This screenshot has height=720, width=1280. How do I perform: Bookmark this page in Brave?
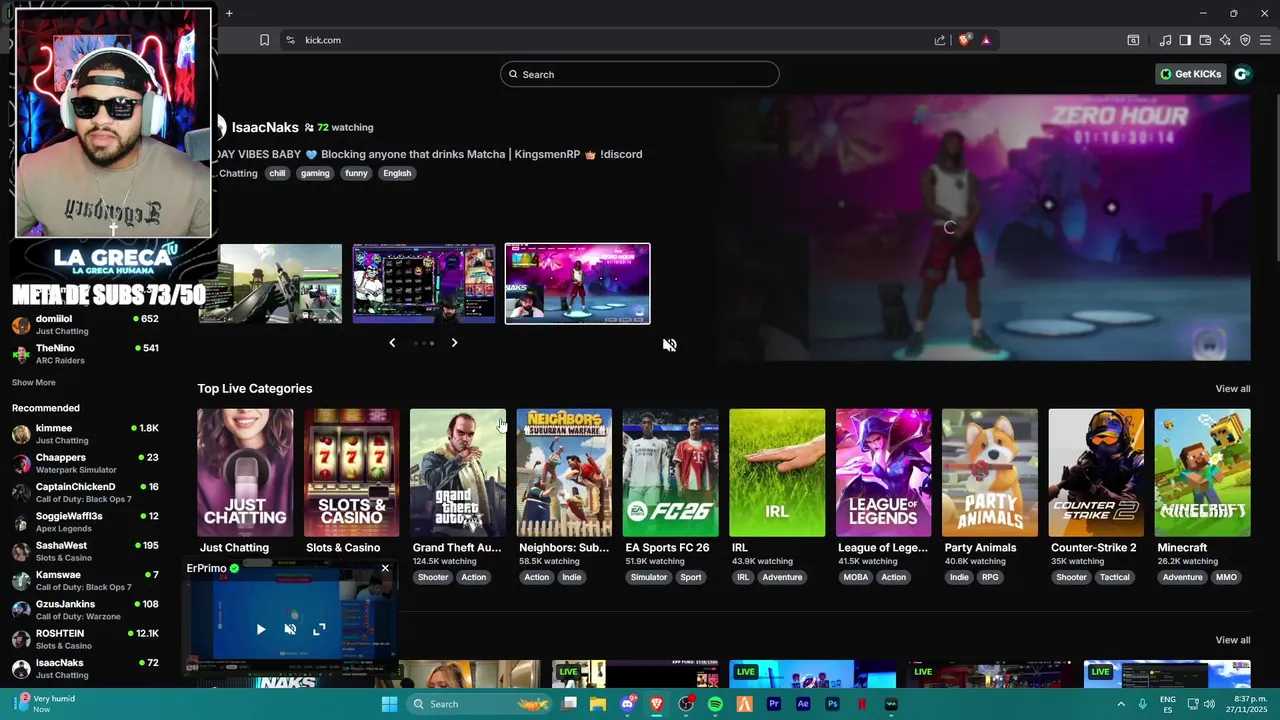click(x=264, y=40)
